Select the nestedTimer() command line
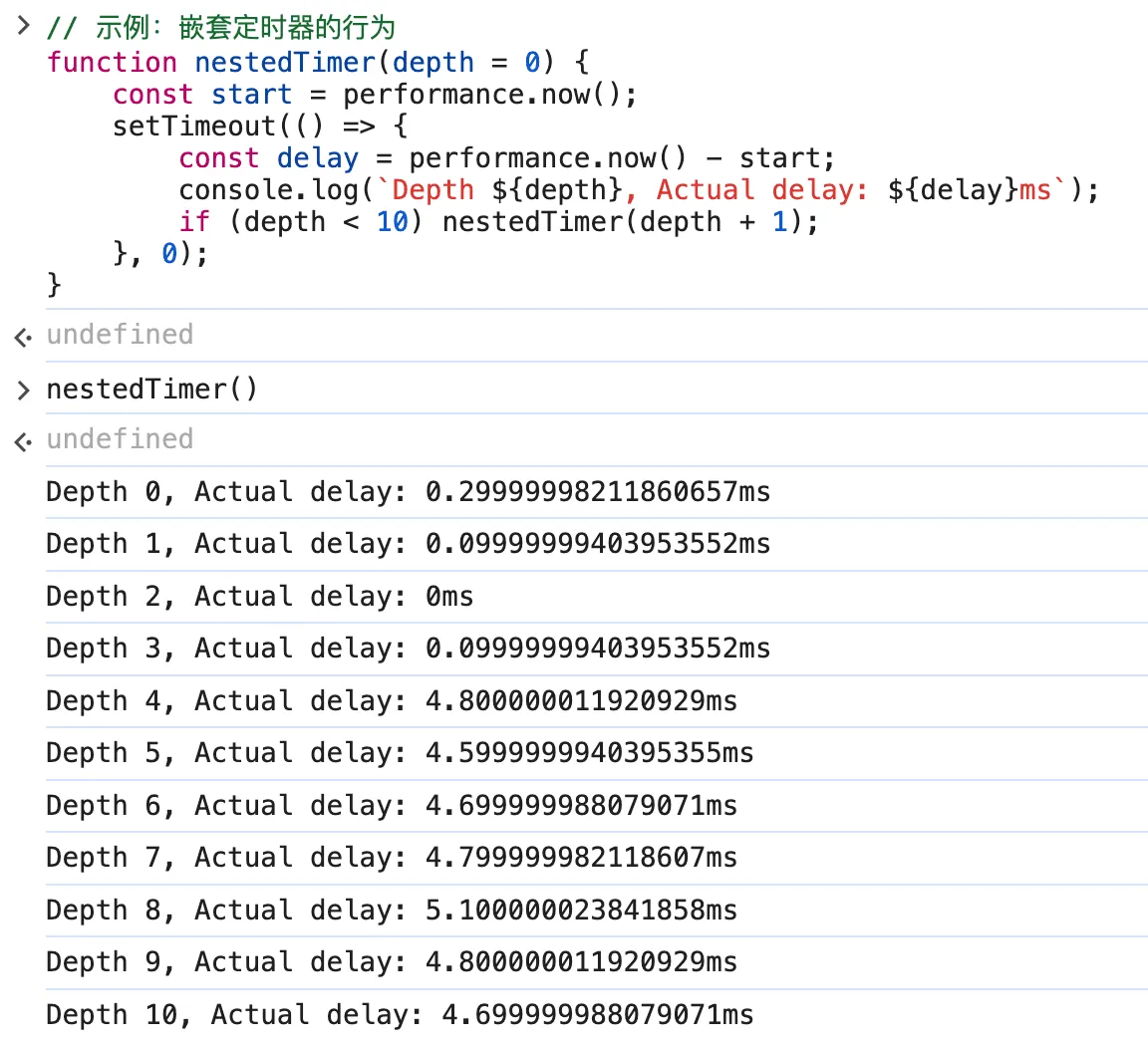1148x1046 pixels. [151, 390]
